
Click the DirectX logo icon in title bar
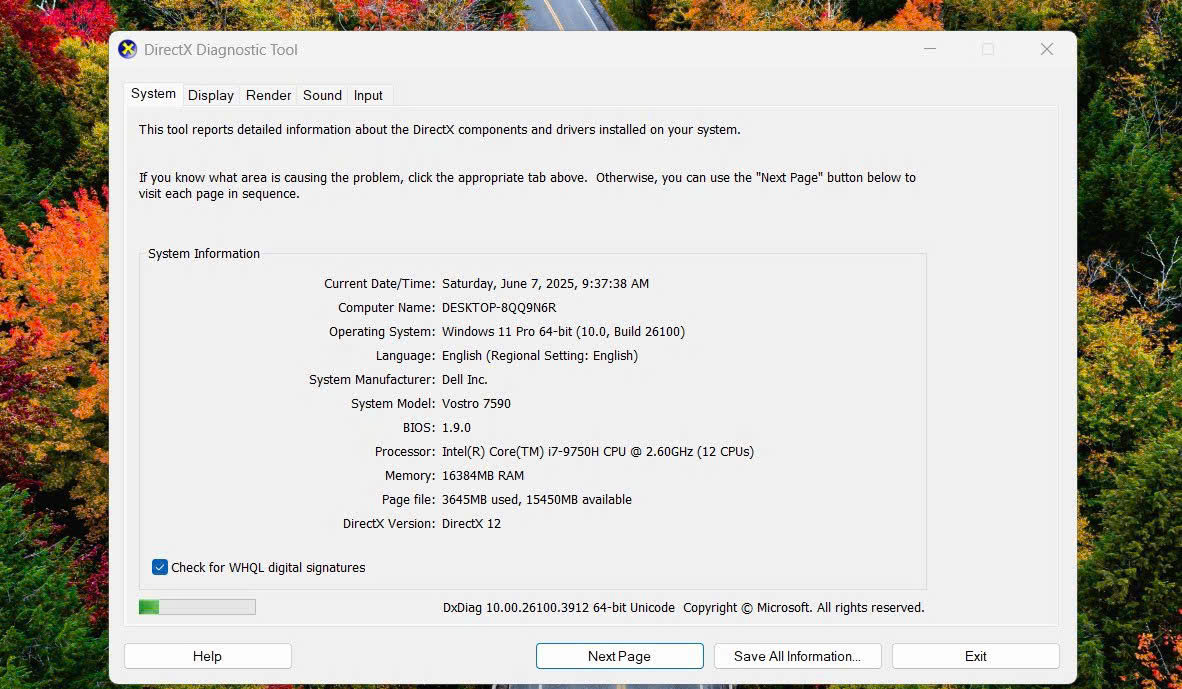coord(127,49)
